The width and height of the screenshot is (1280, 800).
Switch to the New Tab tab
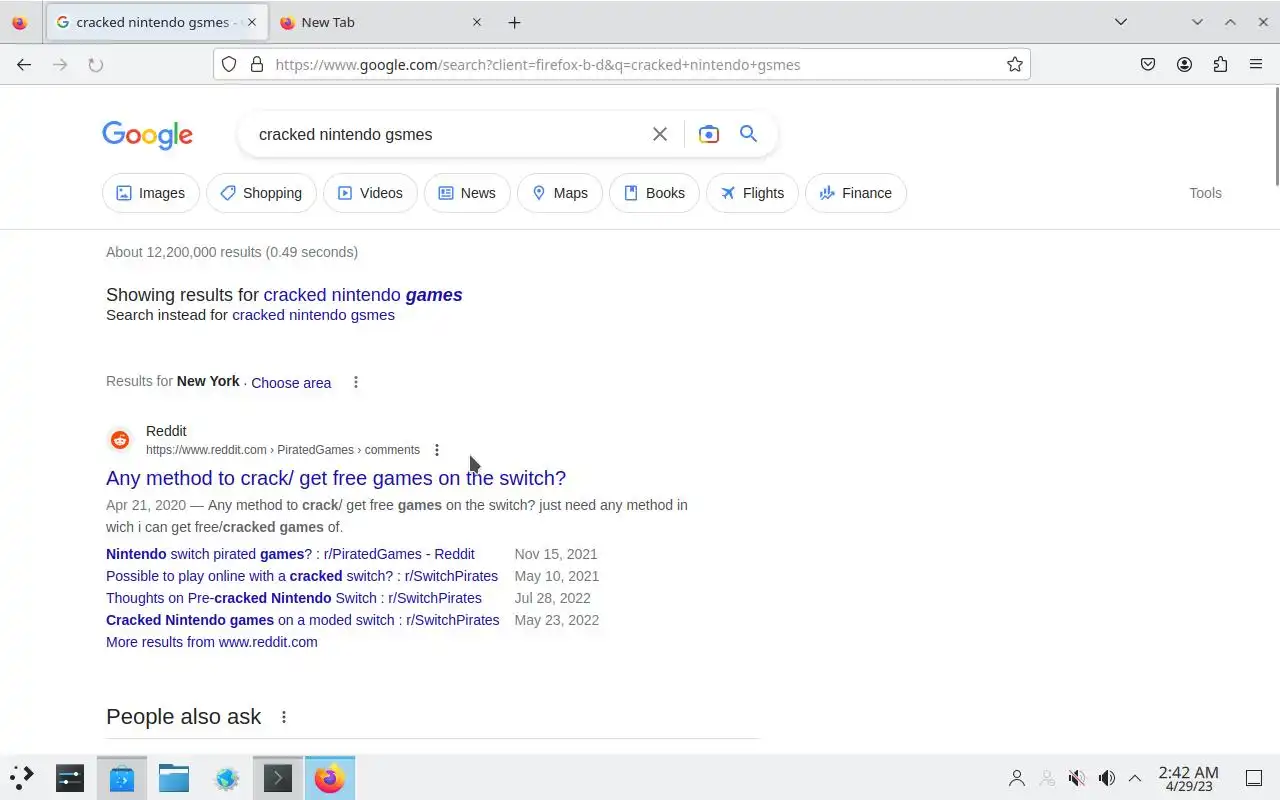pos(379,22)
